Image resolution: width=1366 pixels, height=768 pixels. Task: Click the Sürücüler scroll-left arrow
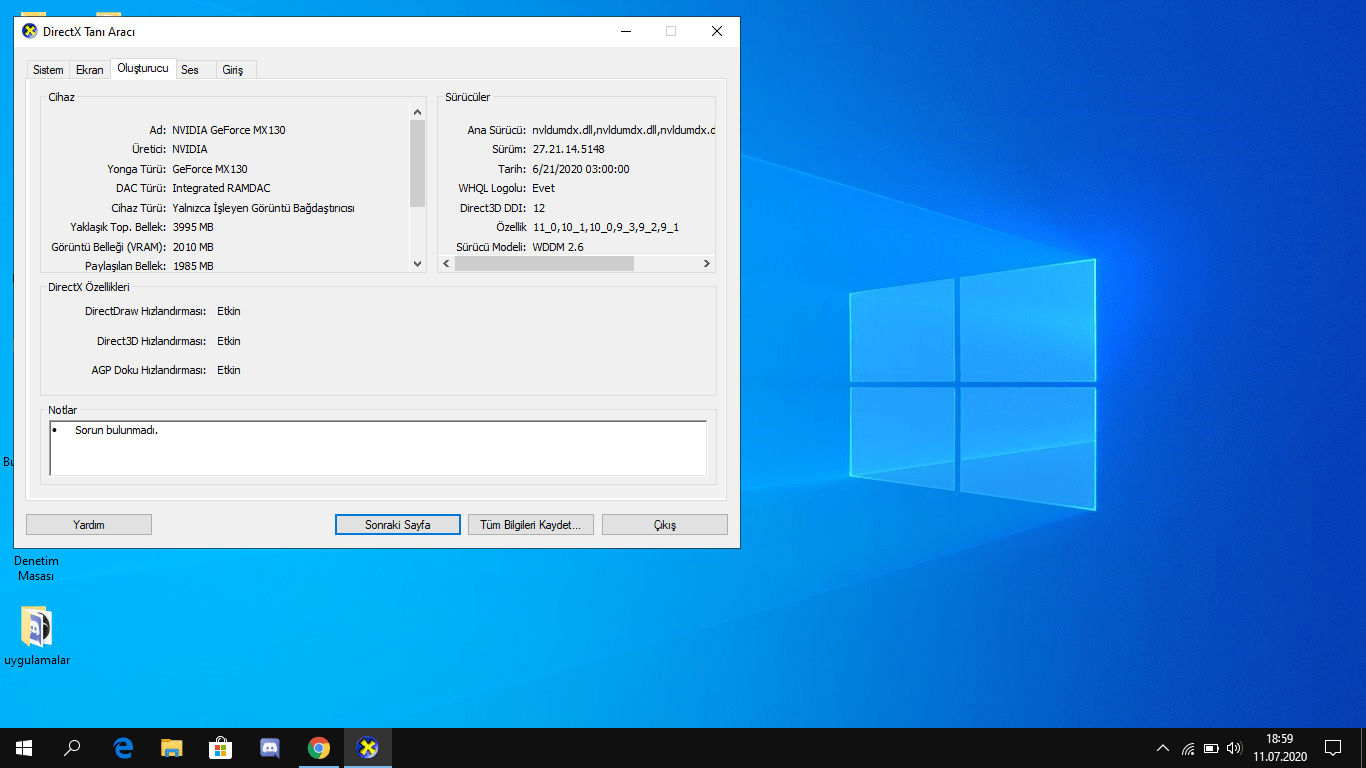[x=447, y=264]
